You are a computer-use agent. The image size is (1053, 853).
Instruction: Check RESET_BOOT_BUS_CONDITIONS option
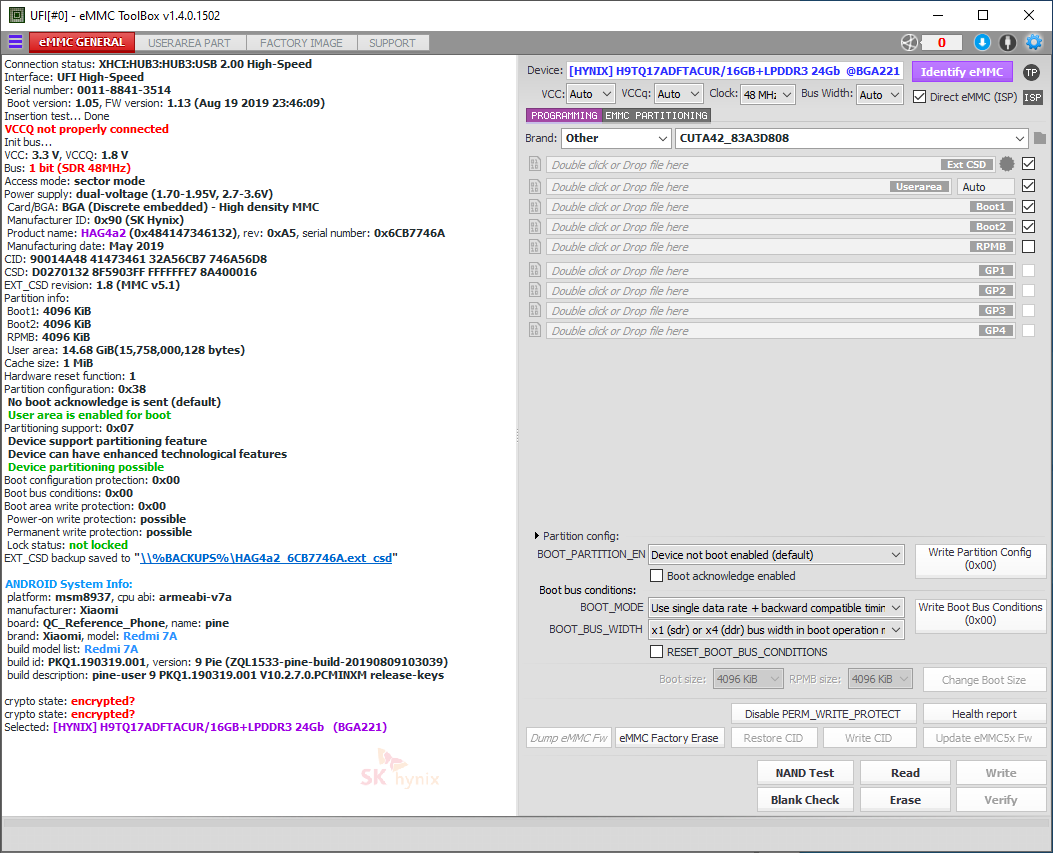(x=657, y=652)
